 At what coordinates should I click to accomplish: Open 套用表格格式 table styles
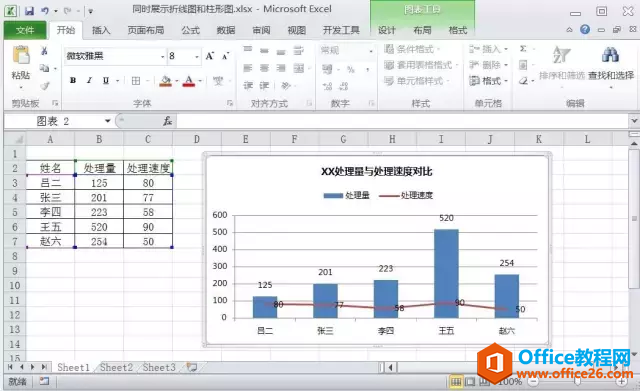[x=421, y=65]
